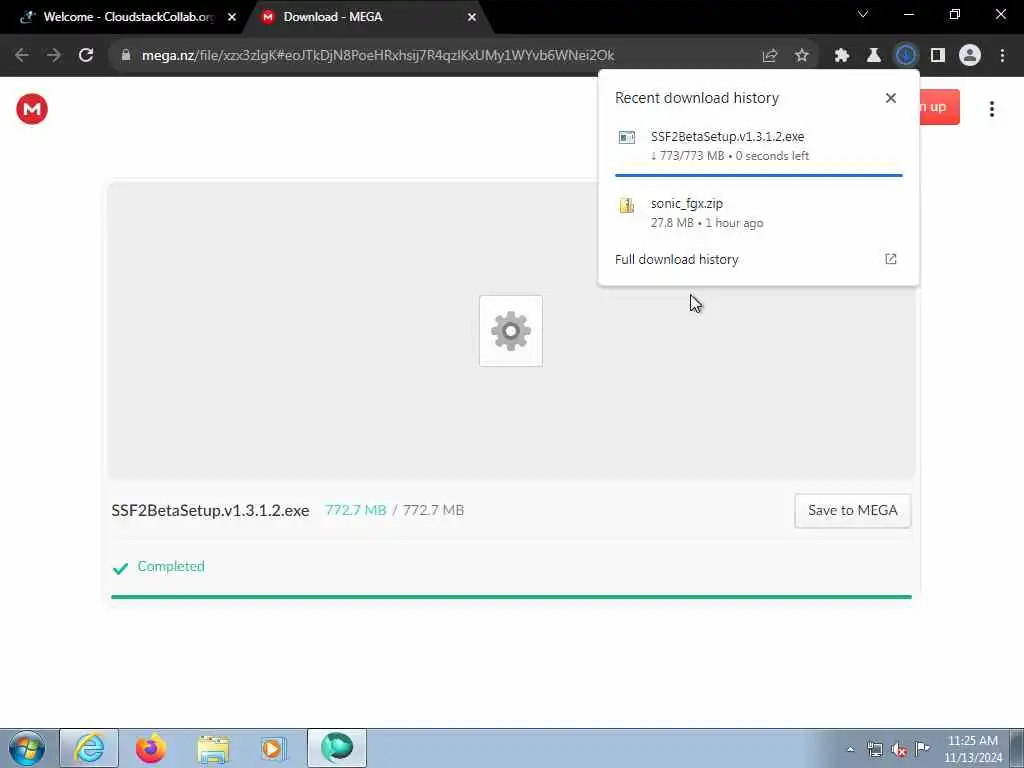Open the Chrome three-dot menu
1024x768 pixels.
(1002, 56)
